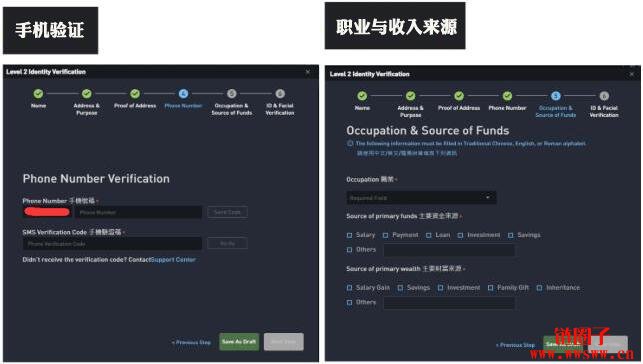This screenshot has height=364, width=643.
Task: Tick the Loan checkbox
Action: [x=429, y=235]
